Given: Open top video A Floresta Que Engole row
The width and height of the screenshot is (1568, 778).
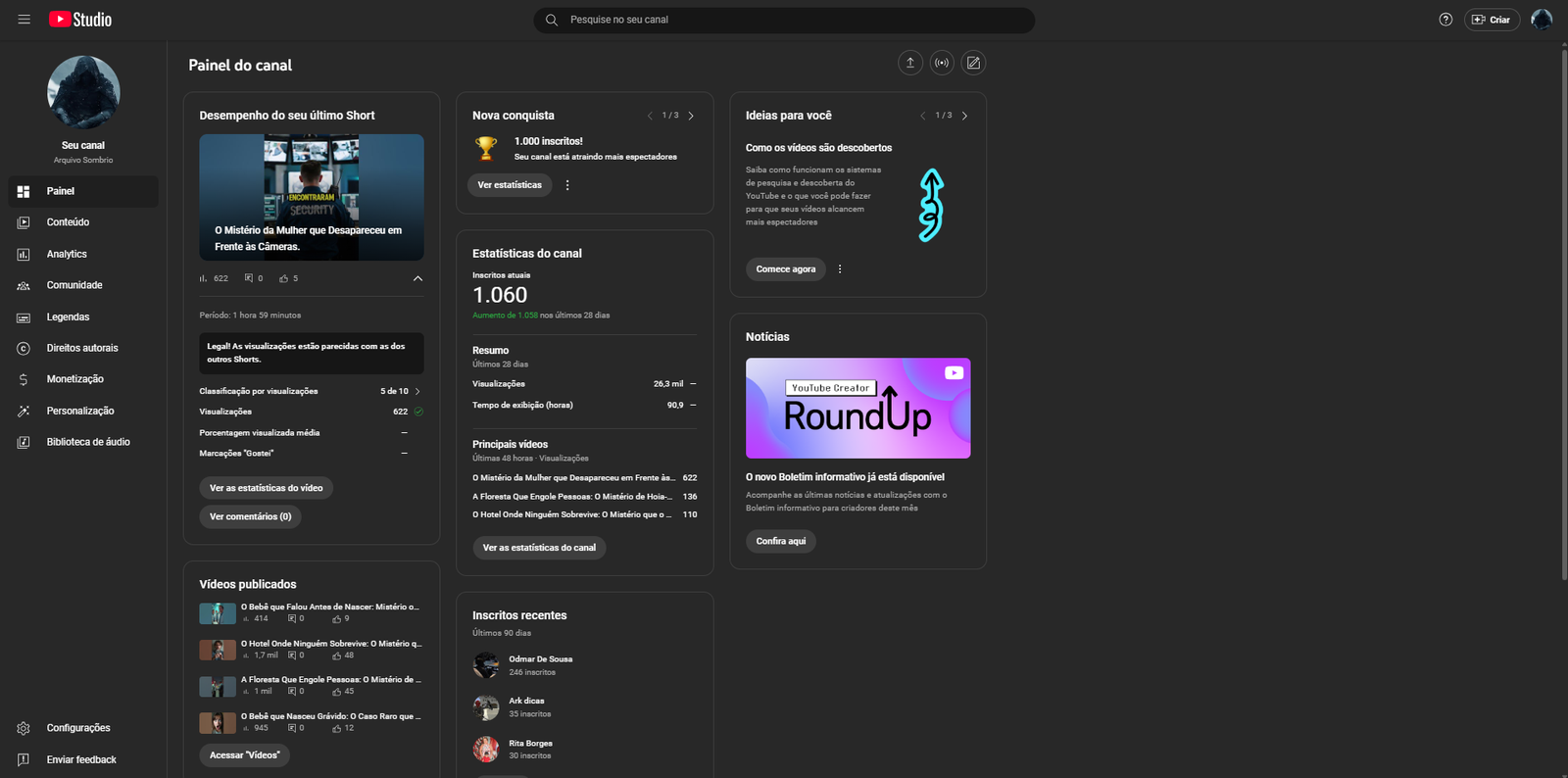Looking at the screenshot, I should point(585,497).
